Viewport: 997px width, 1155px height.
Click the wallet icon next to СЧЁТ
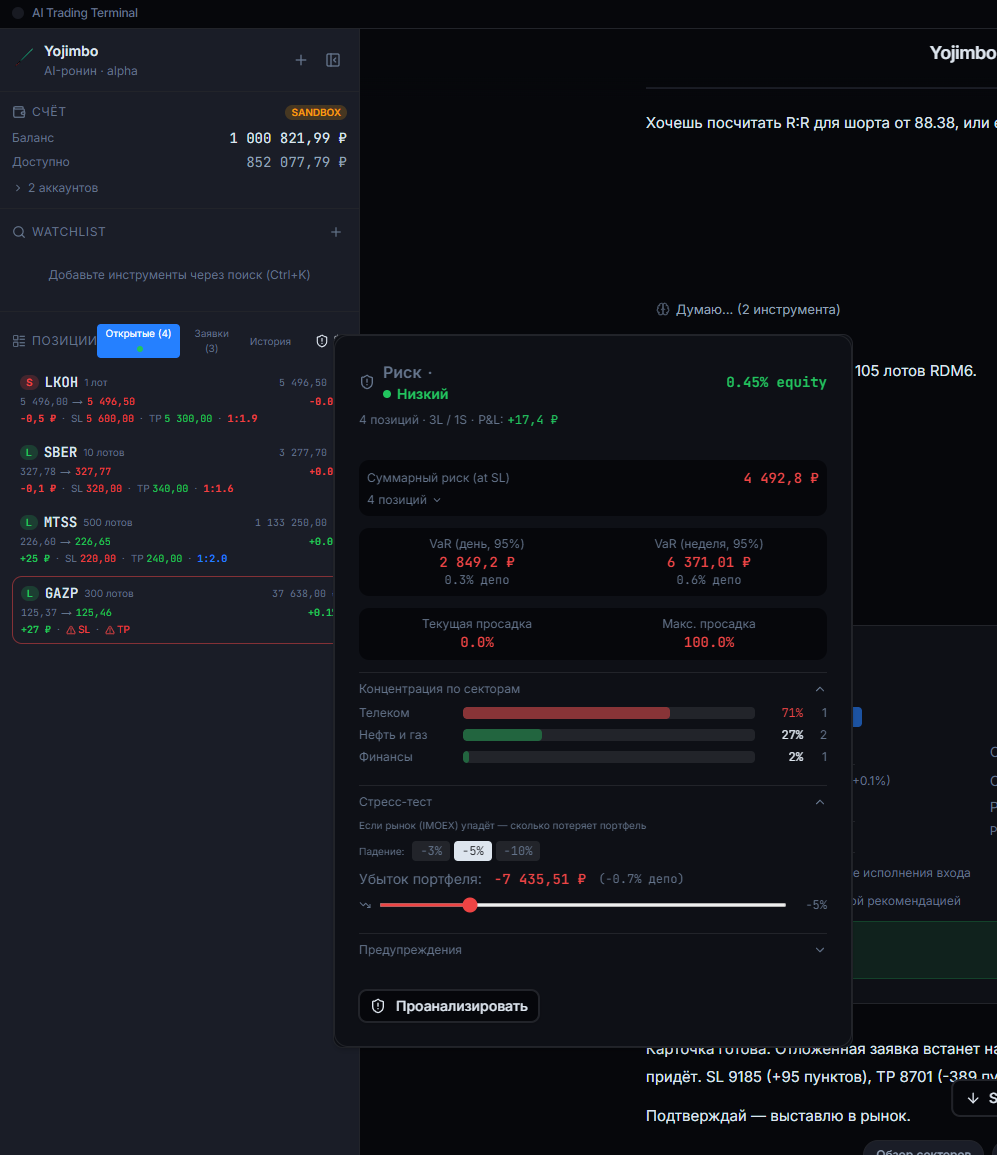pos(19,112)
